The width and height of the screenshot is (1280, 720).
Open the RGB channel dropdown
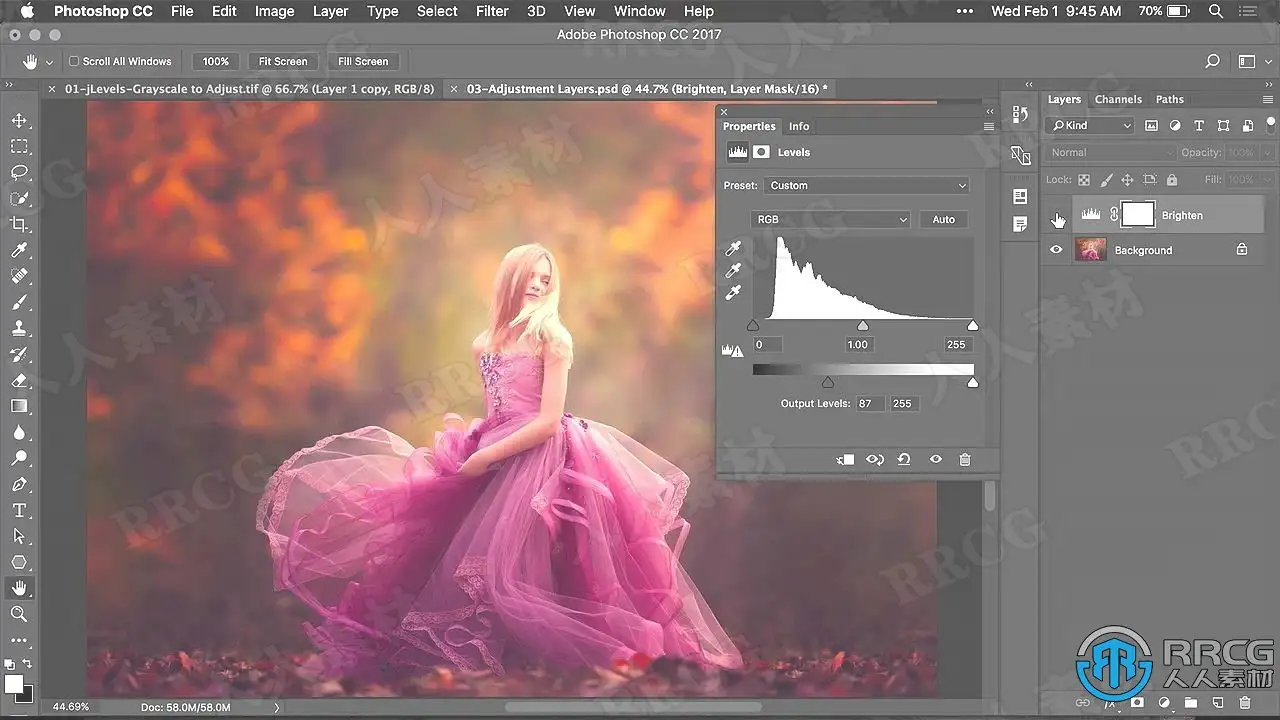831,220
